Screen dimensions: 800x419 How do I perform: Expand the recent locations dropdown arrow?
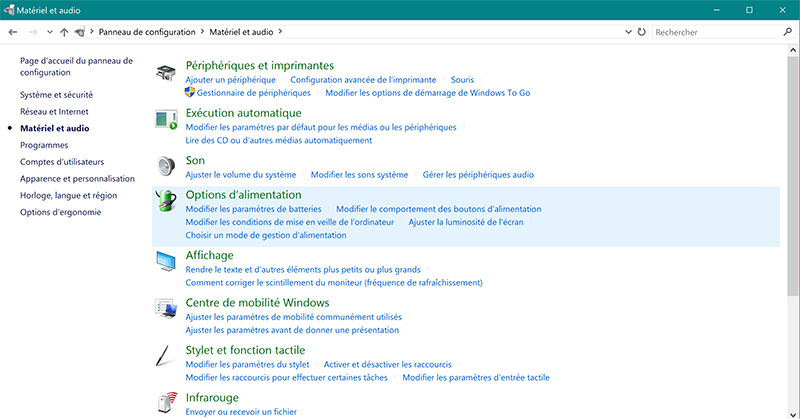50,32
